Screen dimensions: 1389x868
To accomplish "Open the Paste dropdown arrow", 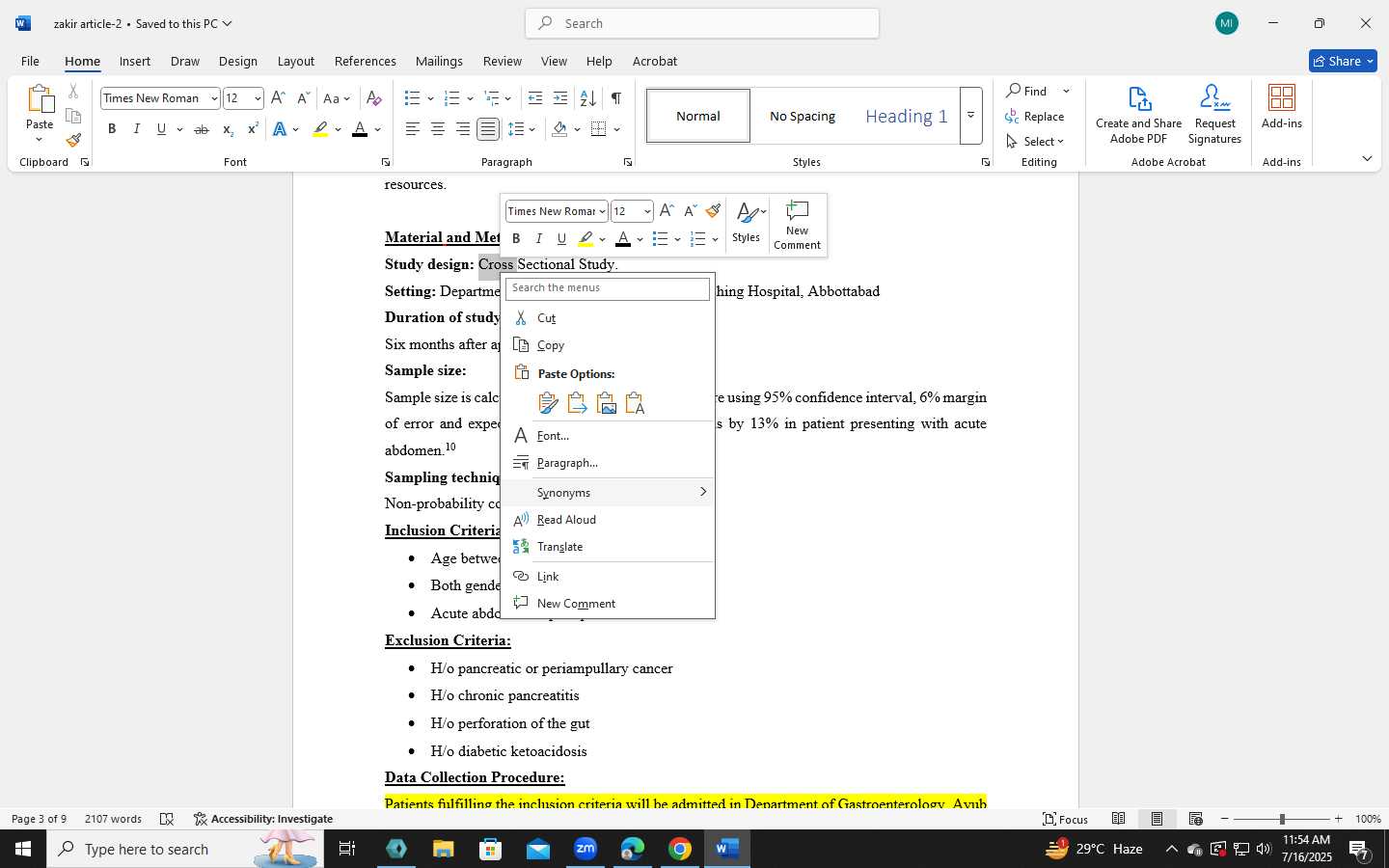I will point(40,140).
